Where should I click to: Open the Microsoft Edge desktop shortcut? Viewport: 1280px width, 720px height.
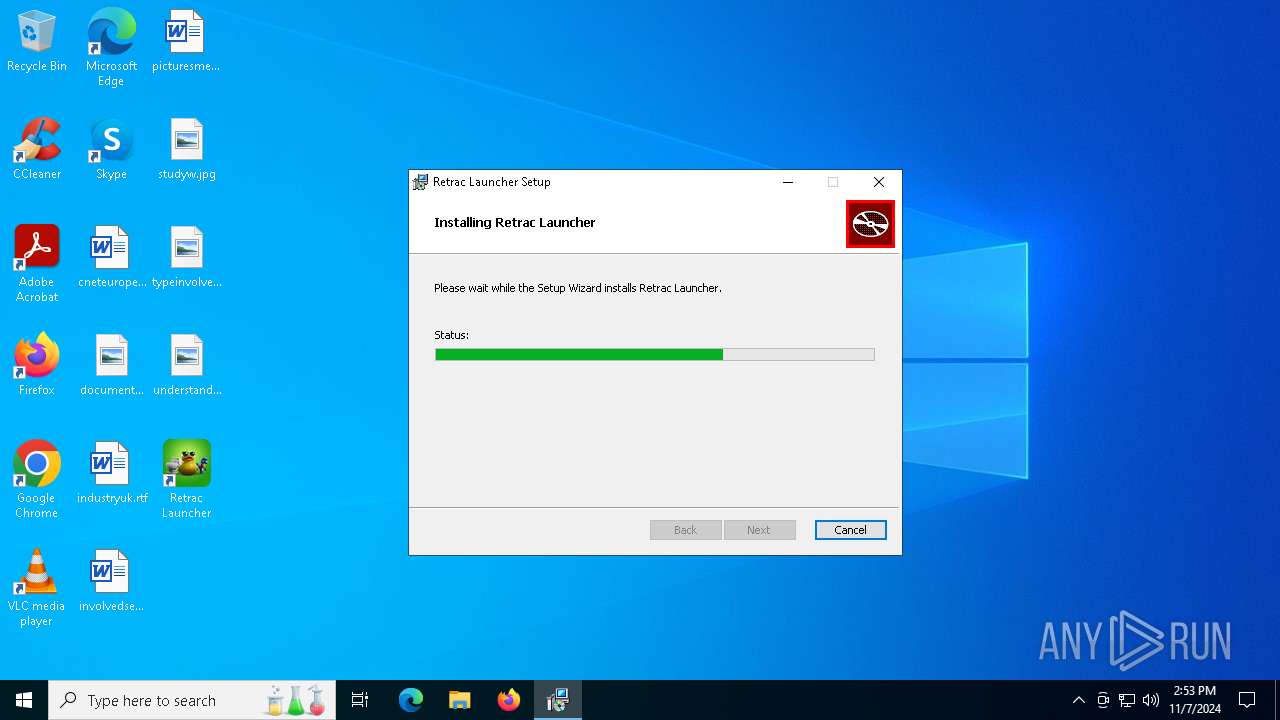pyautogui.click(x=111, y=48)
